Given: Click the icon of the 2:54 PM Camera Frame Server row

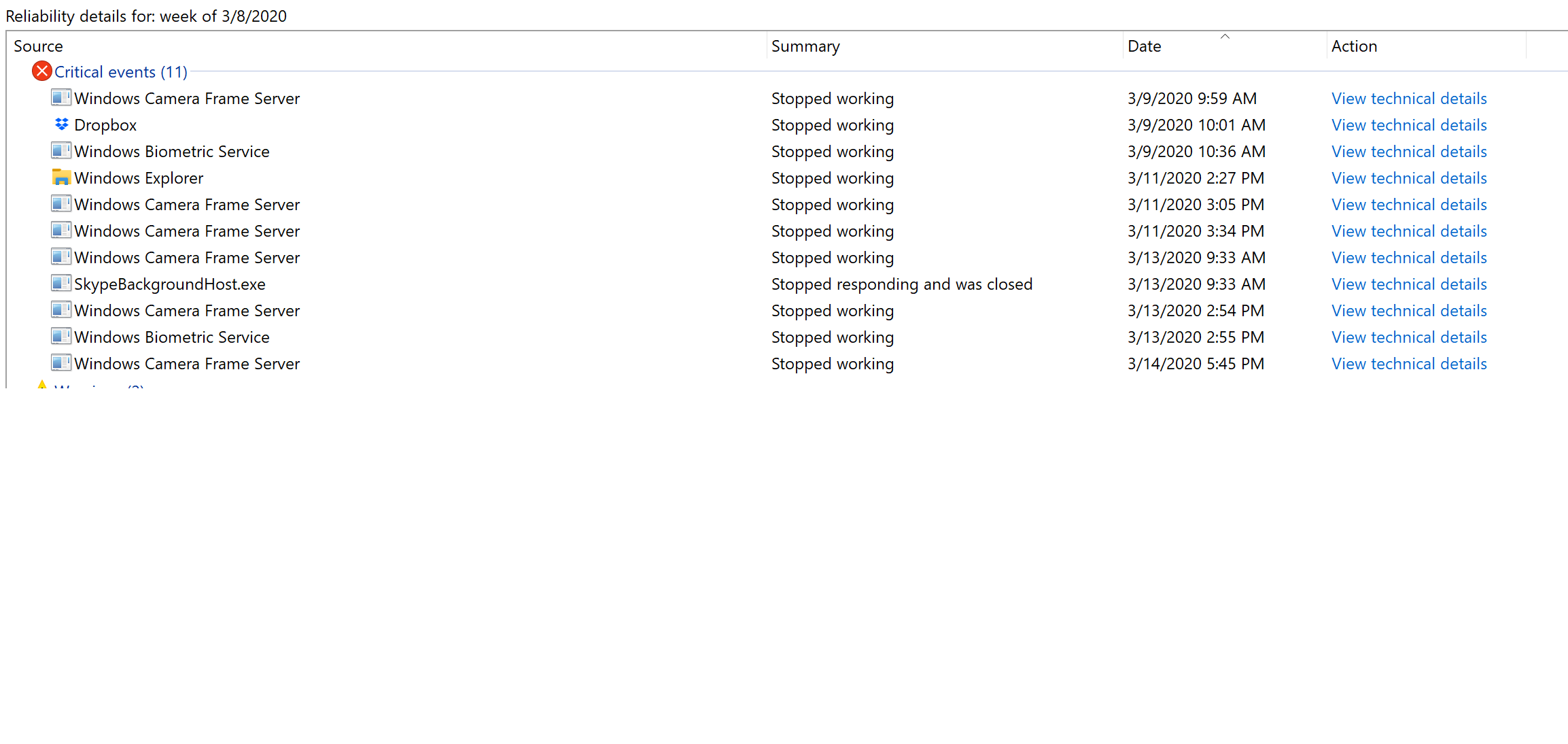Looking at the screenshot, I should 61,309.
